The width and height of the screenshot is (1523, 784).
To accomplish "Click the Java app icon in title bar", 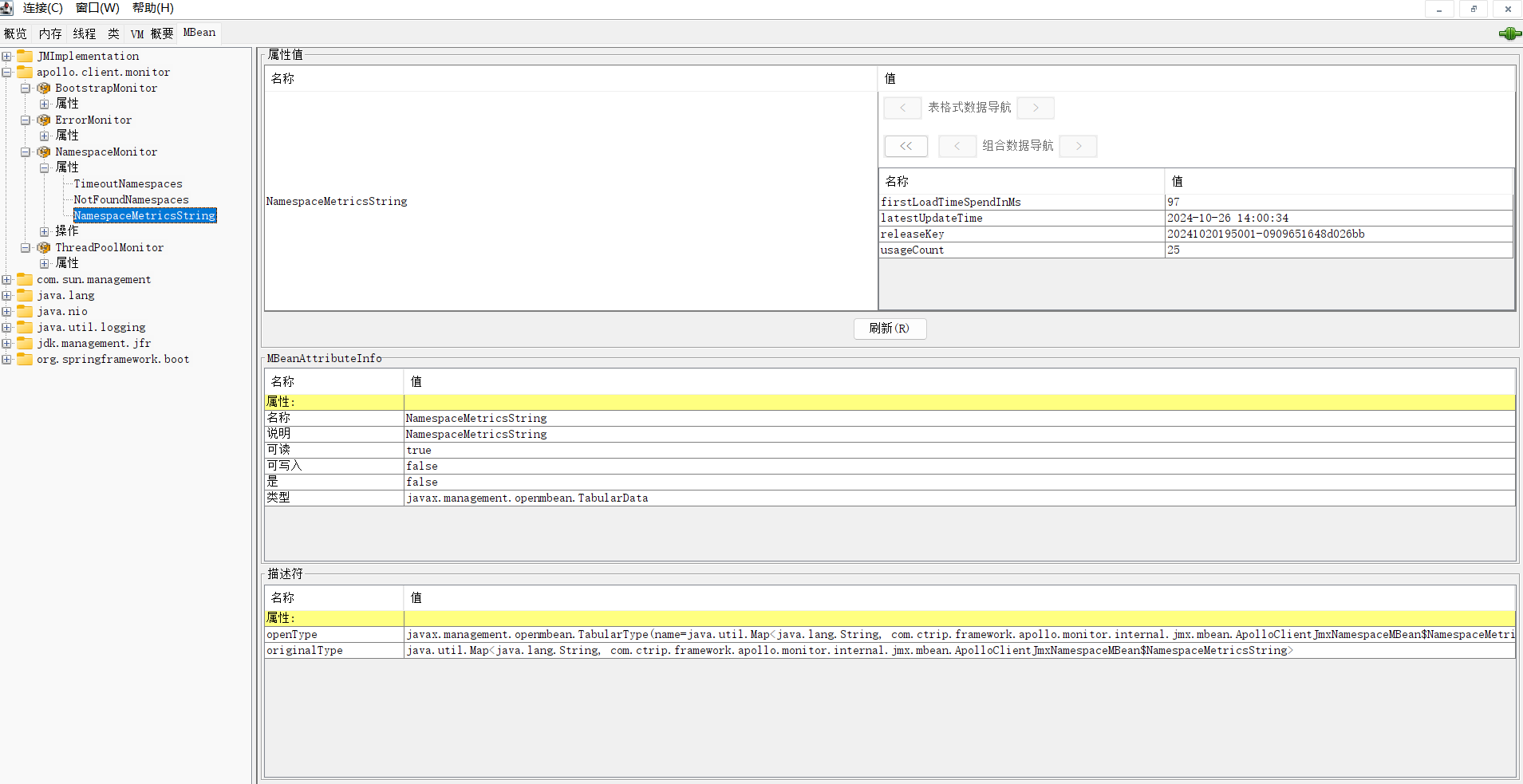I will click(x=6, y=8).
